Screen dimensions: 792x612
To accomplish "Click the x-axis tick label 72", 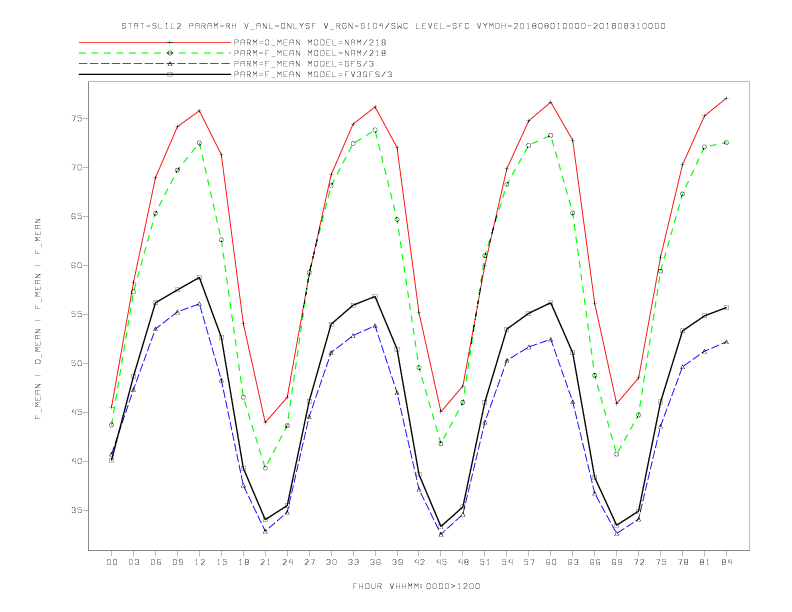I will pos(639,562).
